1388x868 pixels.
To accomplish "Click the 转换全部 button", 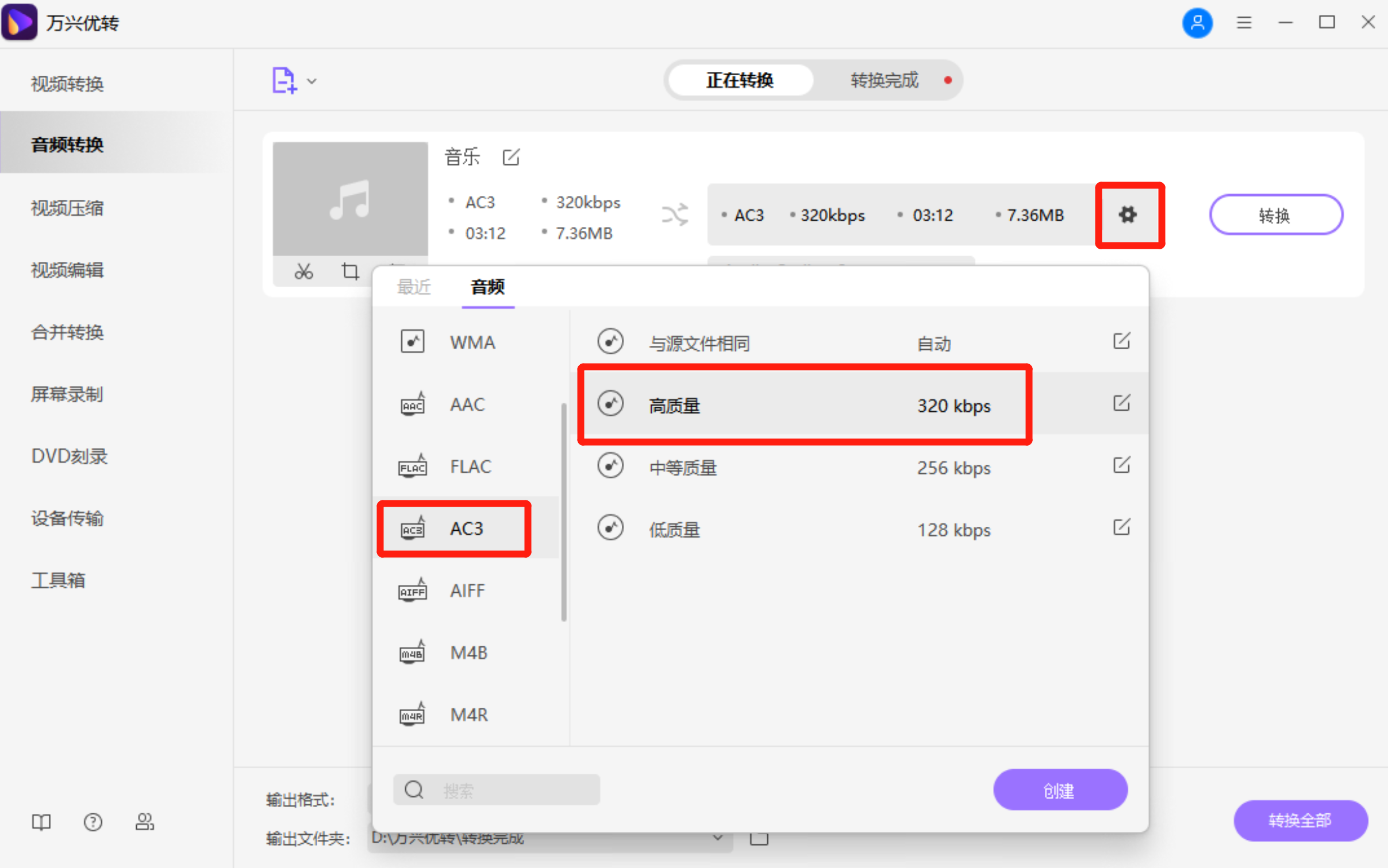I will 1299,820.
